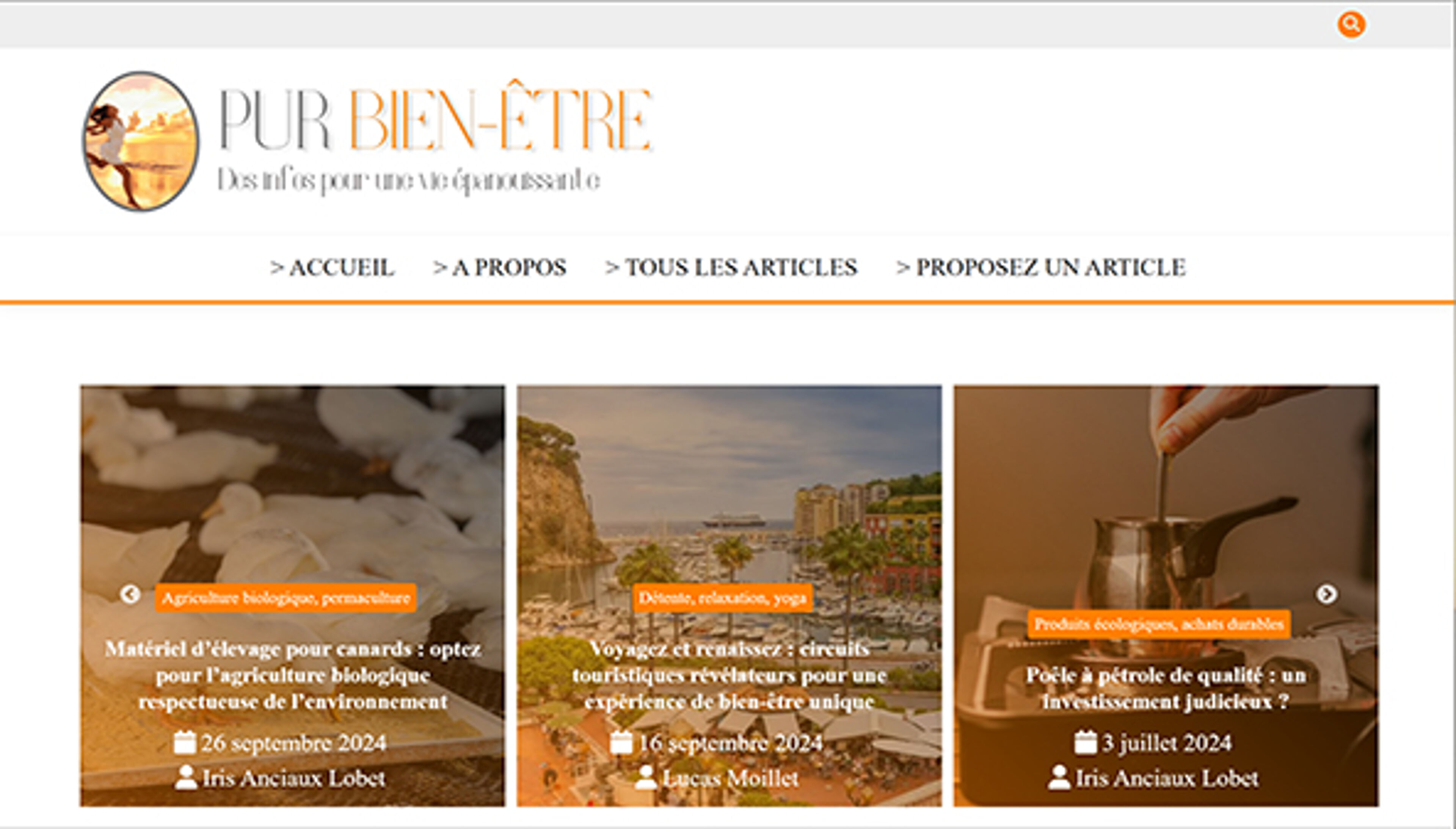This screenshot has width=1456, height=829.
Task: Click the previous slide arrow
Action: 130,594
